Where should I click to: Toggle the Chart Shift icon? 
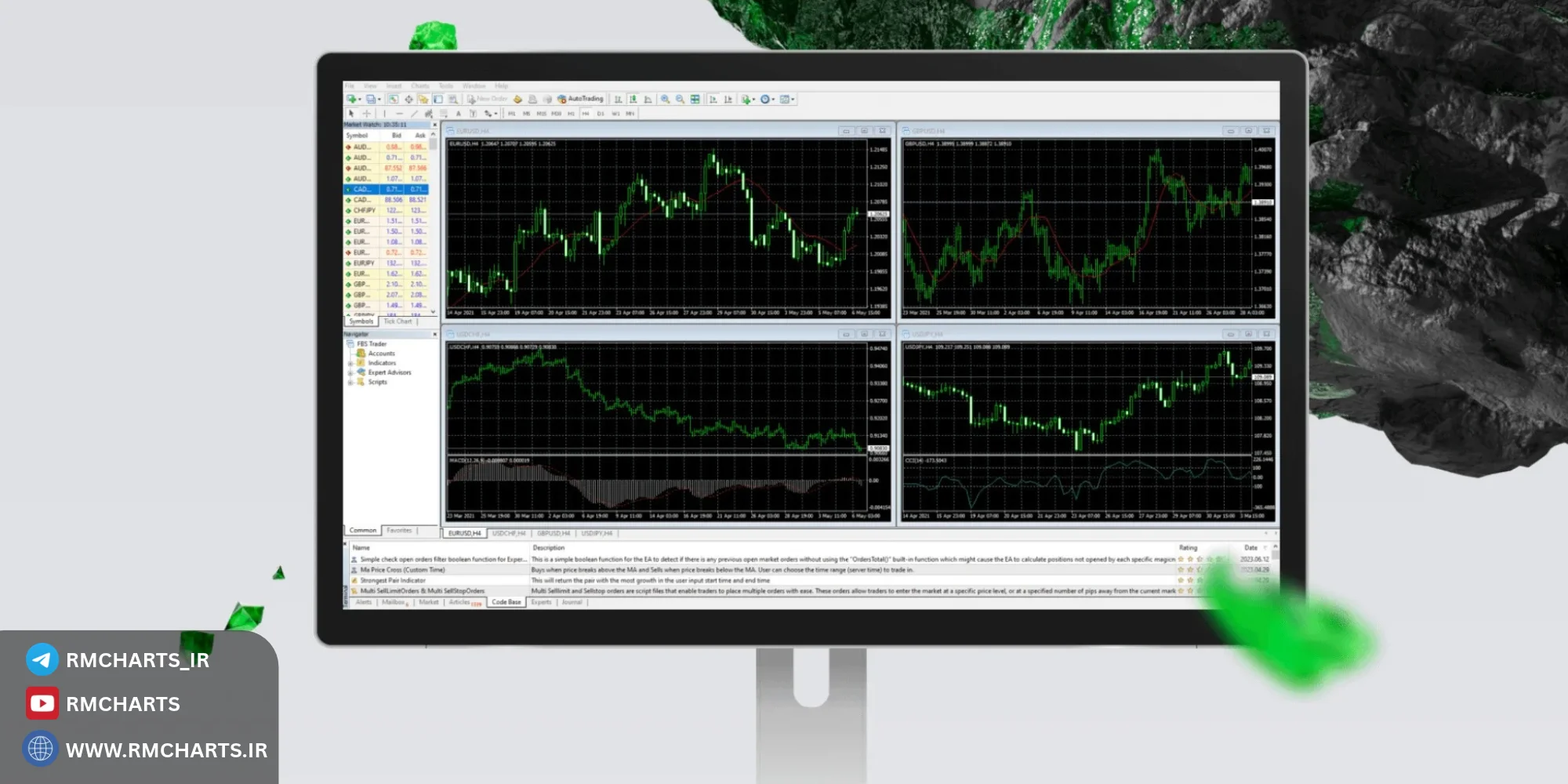click(x=728, y=99)
